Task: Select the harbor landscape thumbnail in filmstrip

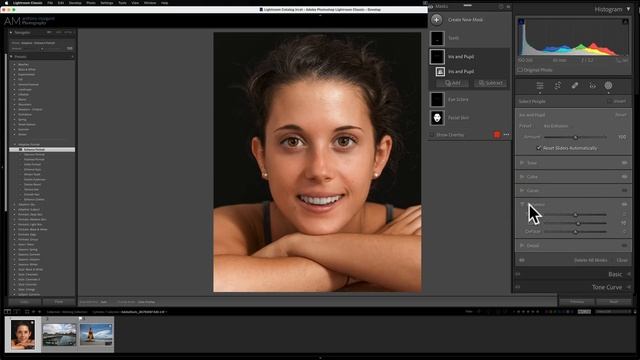Action: click(x=59, y=334)
